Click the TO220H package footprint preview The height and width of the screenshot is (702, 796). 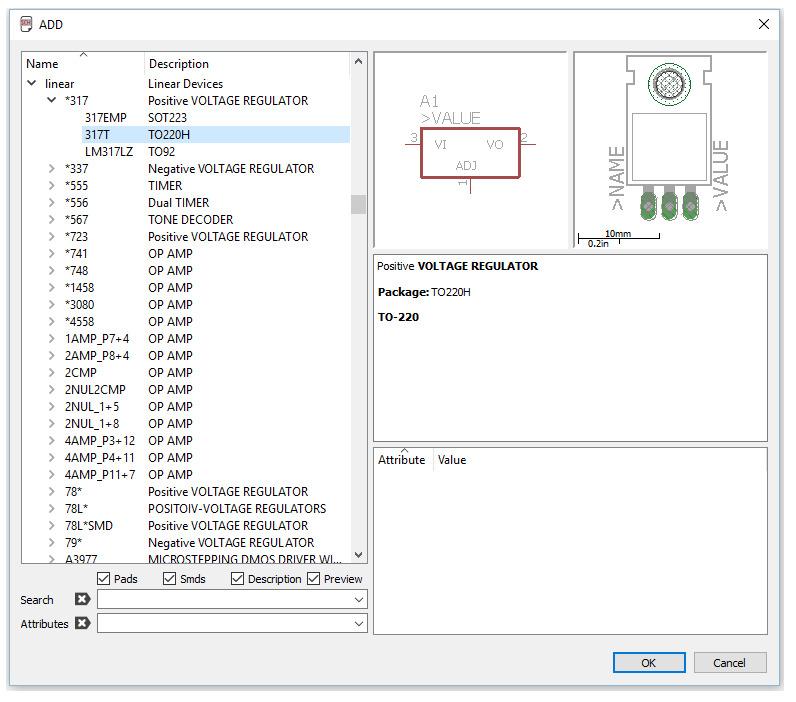coord(670,150)
